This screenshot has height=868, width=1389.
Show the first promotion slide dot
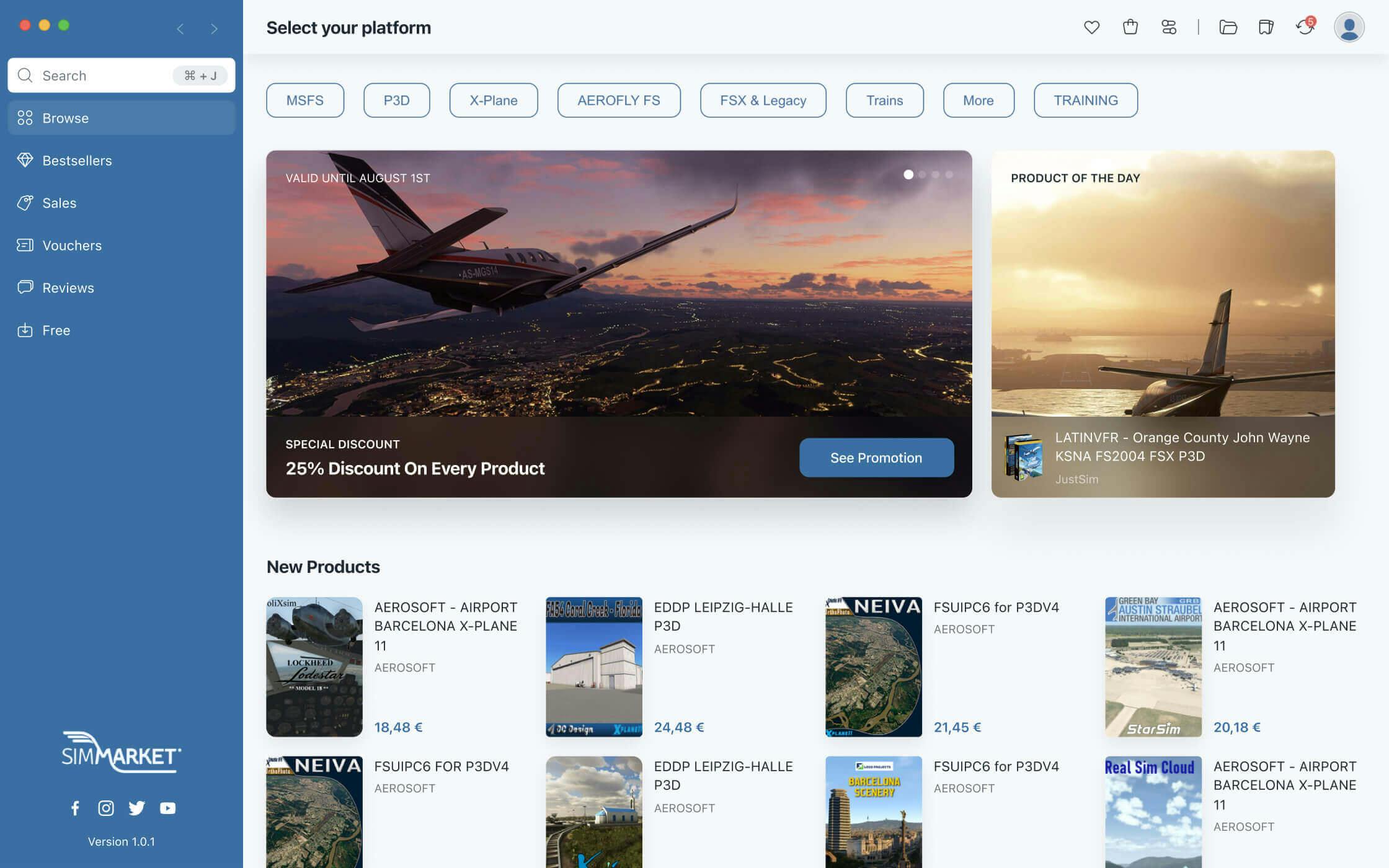click(x=908, y=174)
